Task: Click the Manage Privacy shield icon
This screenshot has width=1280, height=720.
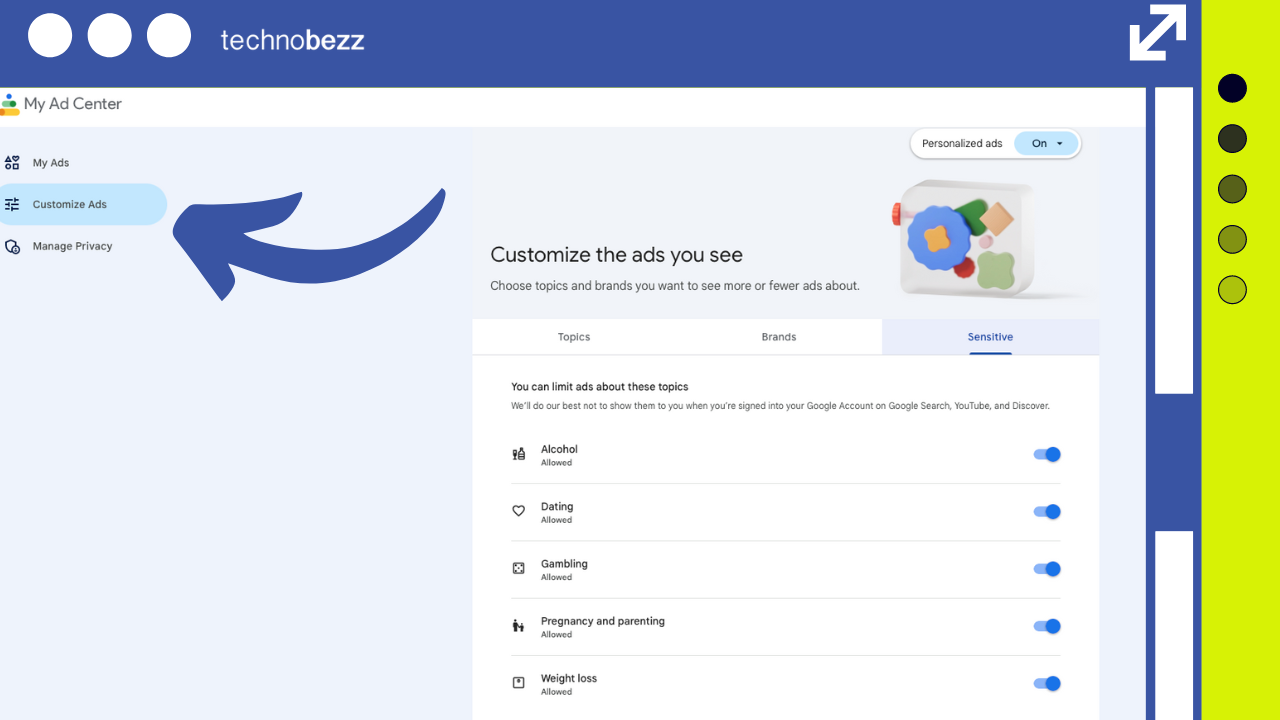Action: click(12, 246)
